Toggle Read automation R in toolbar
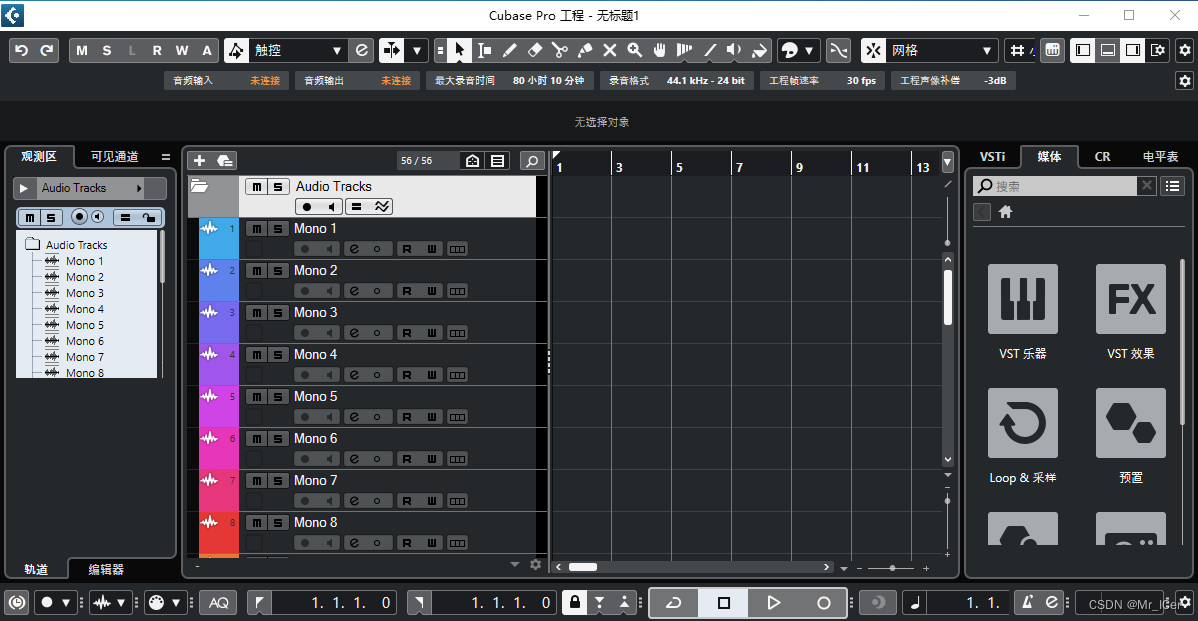1198x621 pixels. point(157,50)
